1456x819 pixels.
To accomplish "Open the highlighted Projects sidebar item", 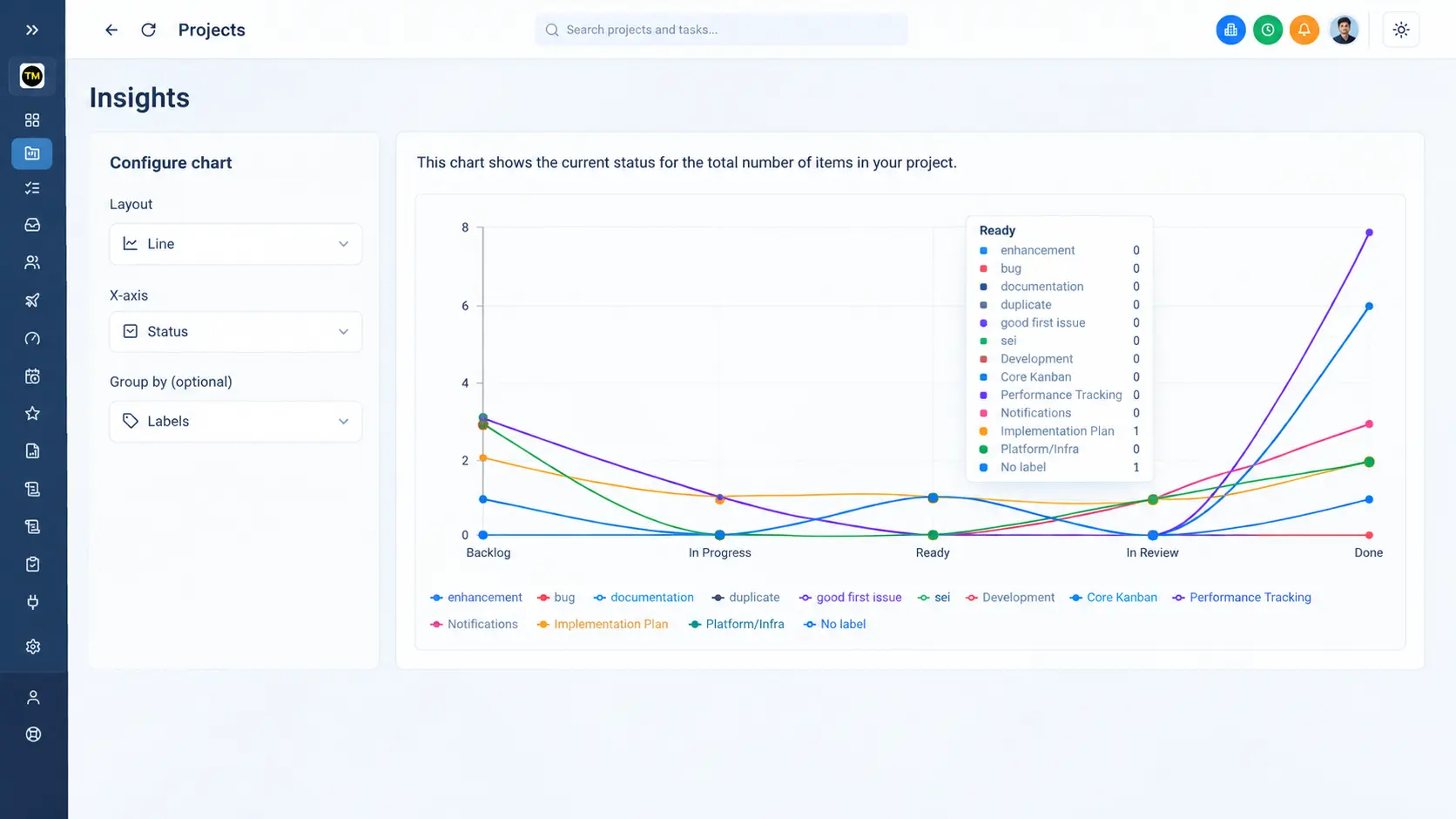I will 32,153.
